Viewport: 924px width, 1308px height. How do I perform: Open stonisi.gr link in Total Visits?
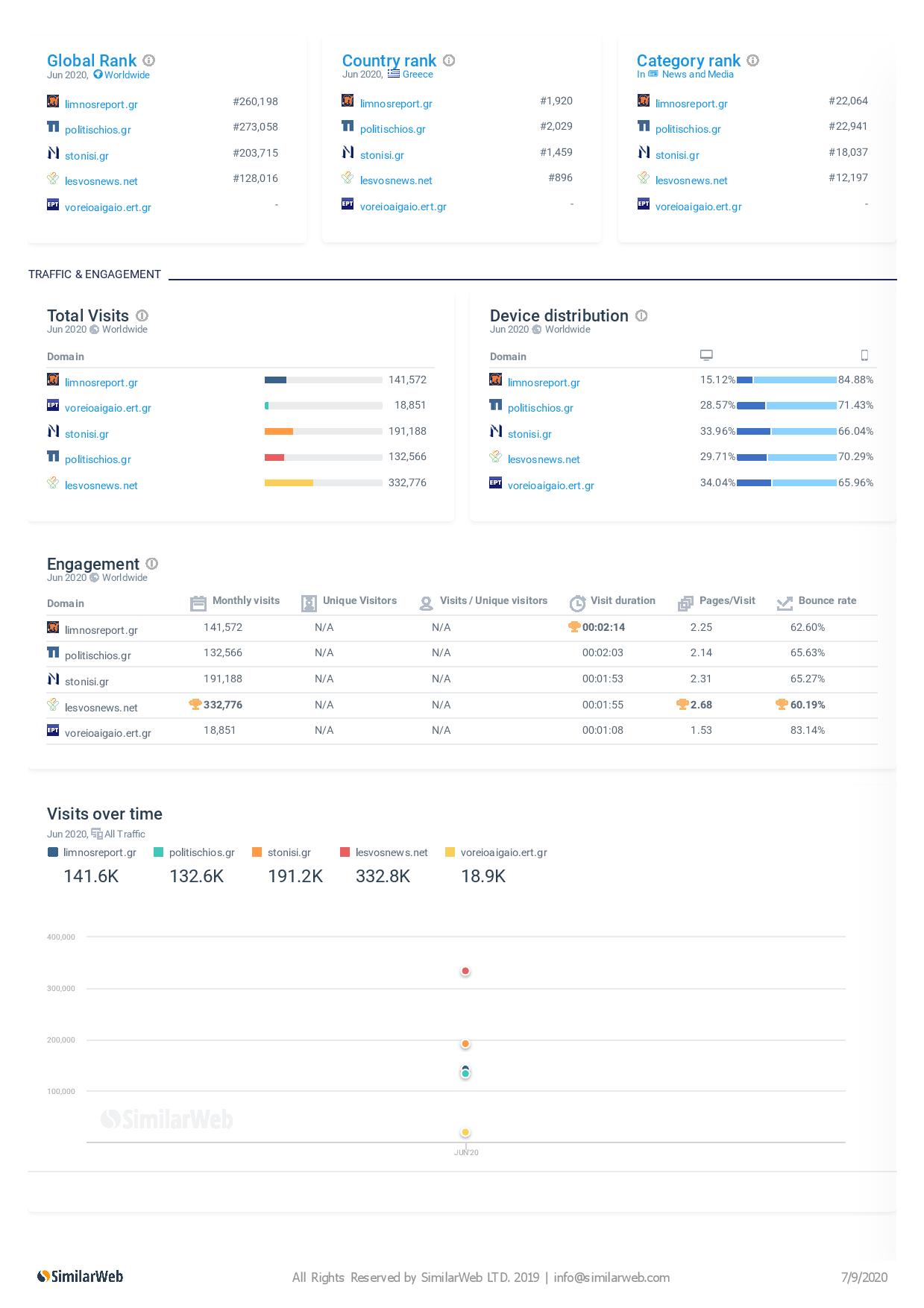click(x=87, y=434)
